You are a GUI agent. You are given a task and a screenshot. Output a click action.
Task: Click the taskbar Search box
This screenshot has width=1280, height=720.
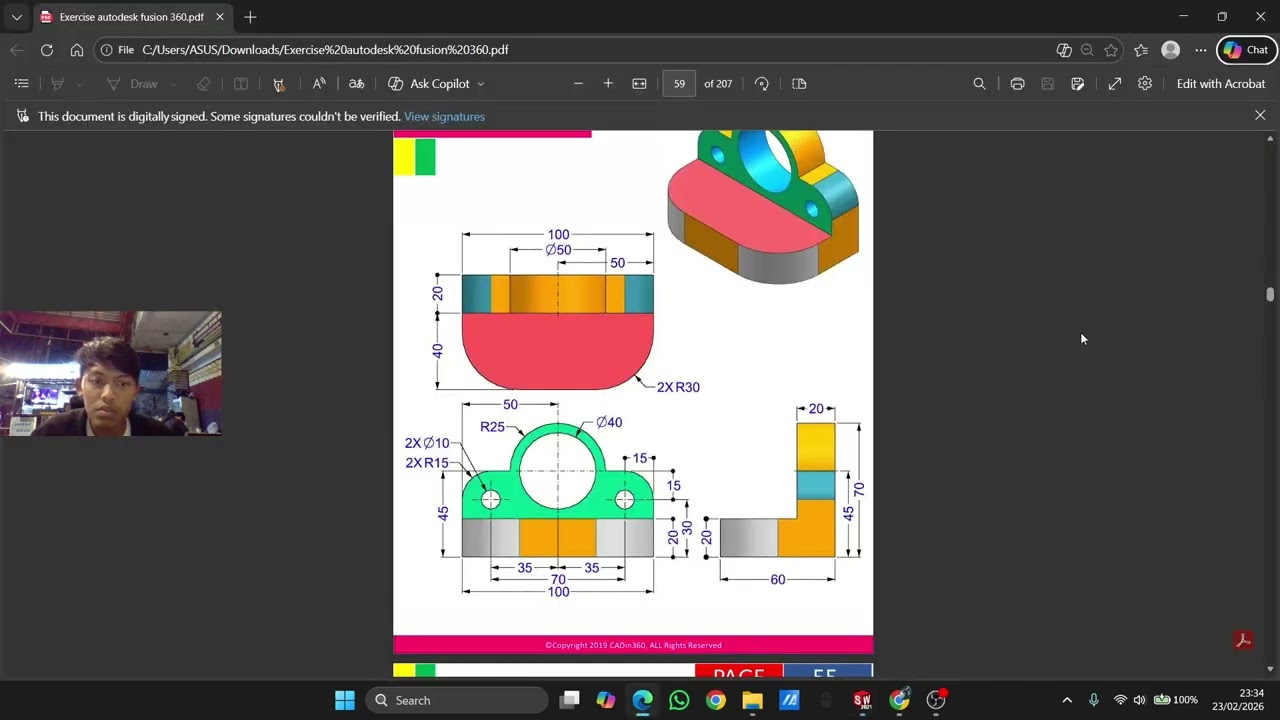[457, 700]
